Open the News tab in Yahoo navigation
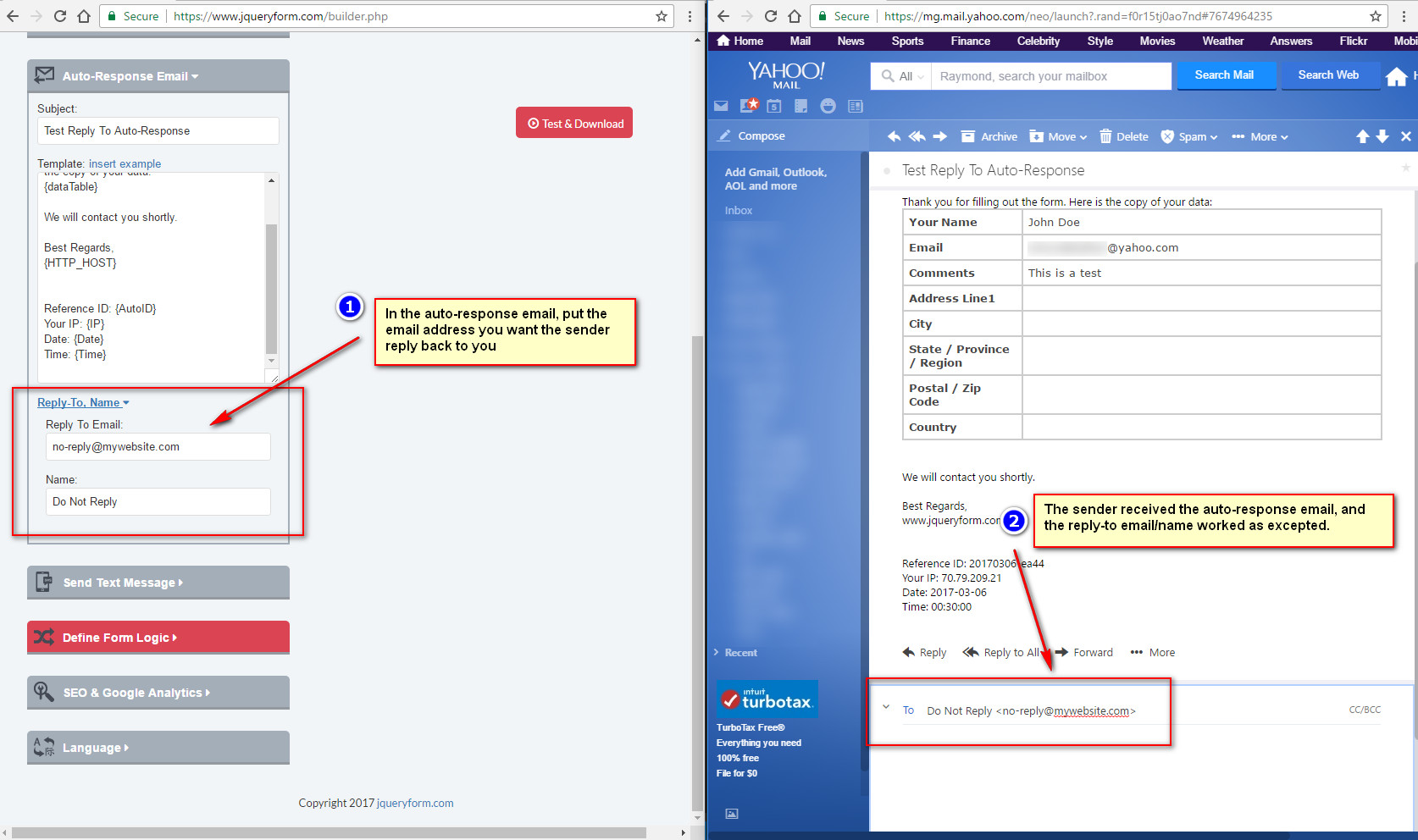Screen dimensions: 1418x840 850,41
